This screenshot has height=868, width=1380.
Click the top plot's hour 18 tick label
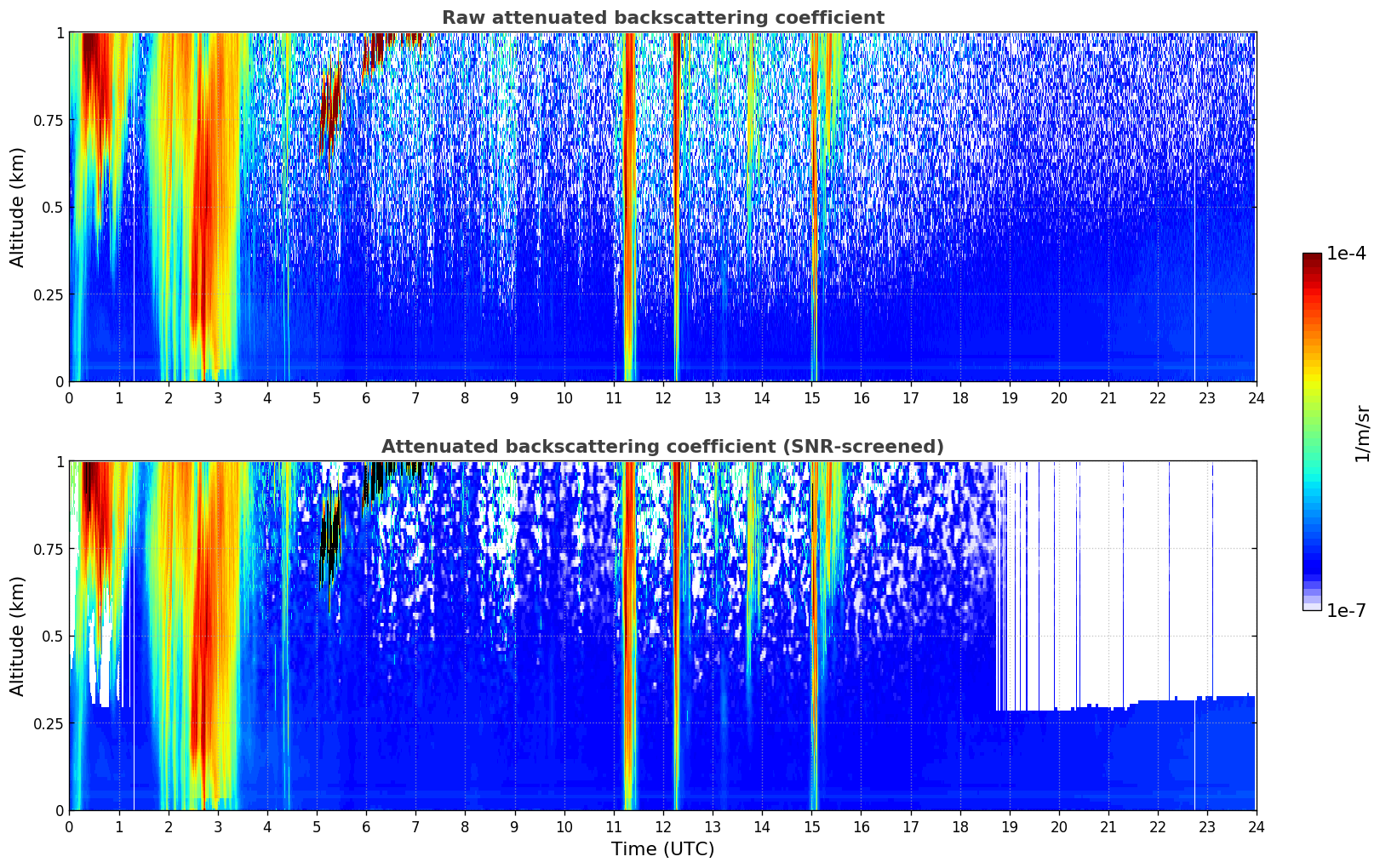point(960,397)
